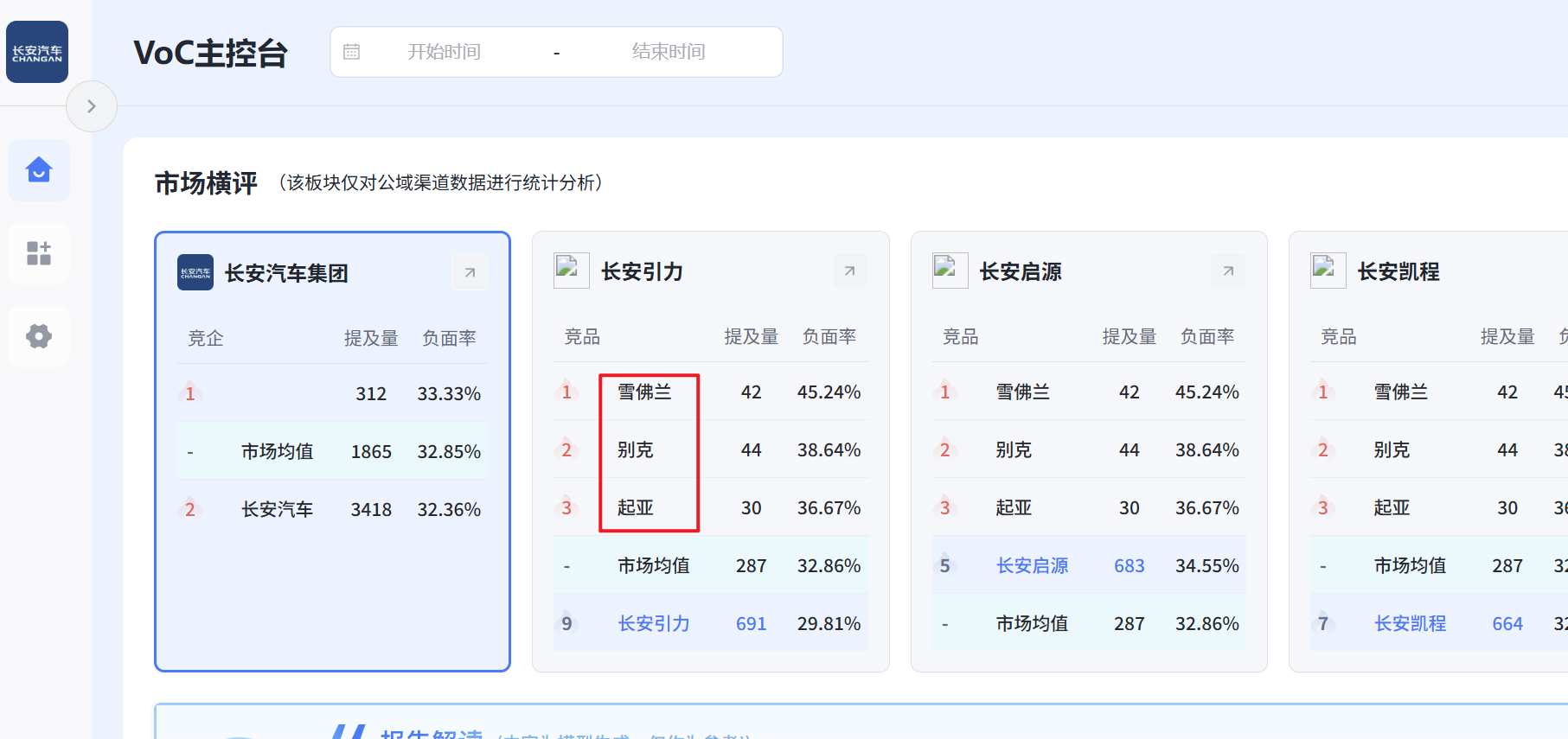Click the rank 1 badge in 长安汽车集团 card

pyautogui.click(x=190, y=393)
